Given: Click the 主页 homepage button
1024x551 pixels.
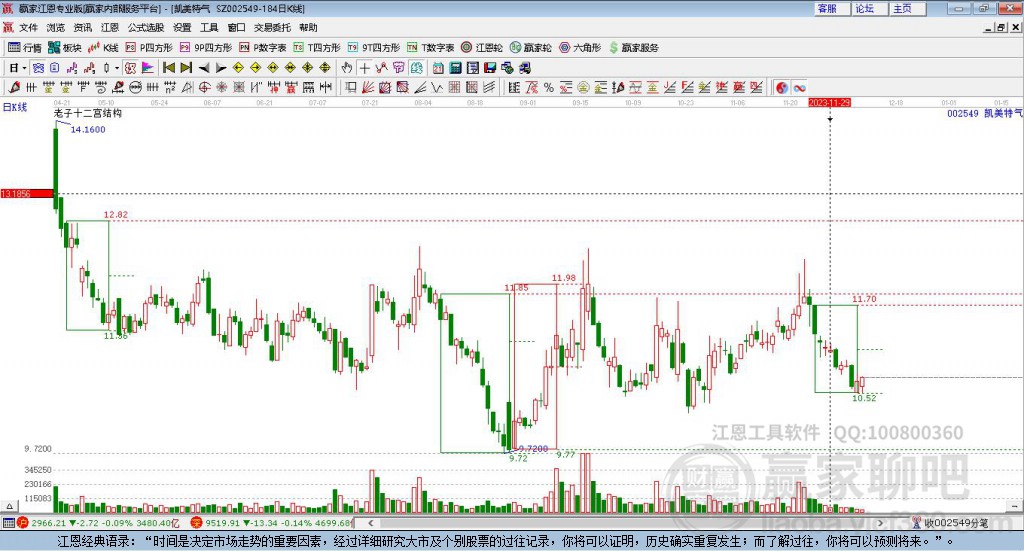Looking at the screenshot, I should [907, 8].
